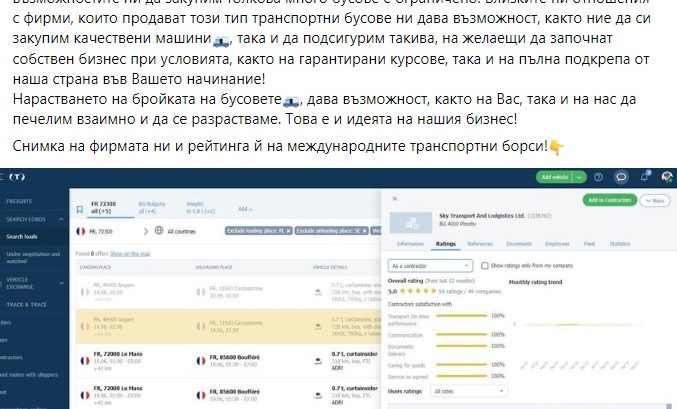Open the messages chat bubble icon

pyautogui.click(x=621, y=177)
